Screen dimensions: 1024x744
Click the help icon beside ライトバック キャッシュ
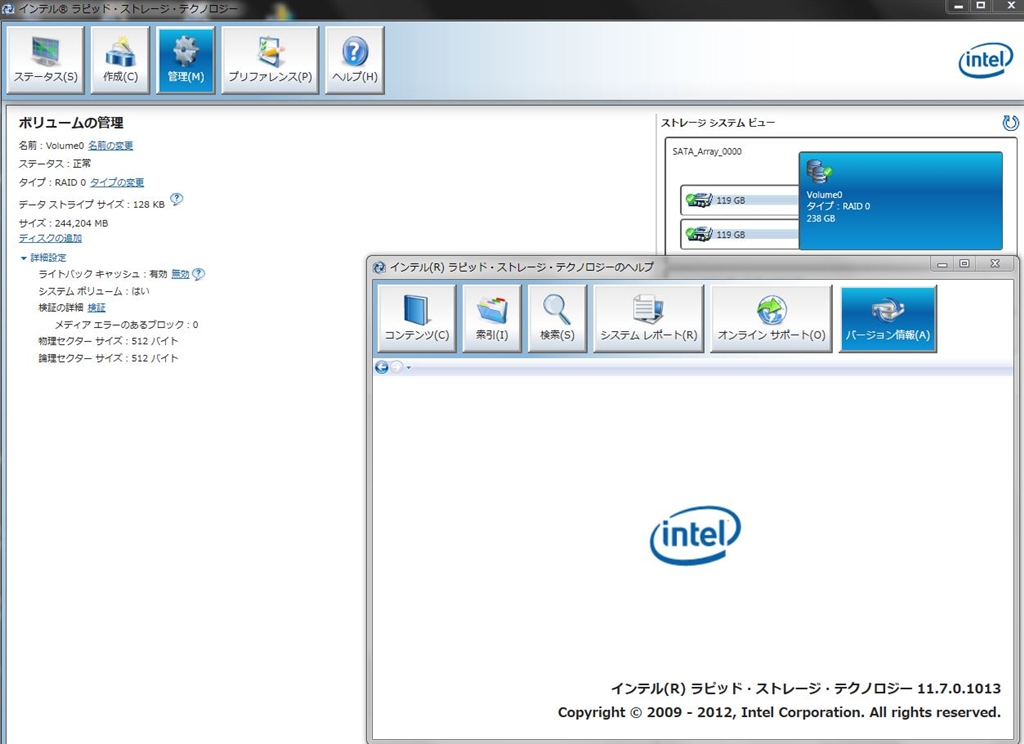[199, 274]
